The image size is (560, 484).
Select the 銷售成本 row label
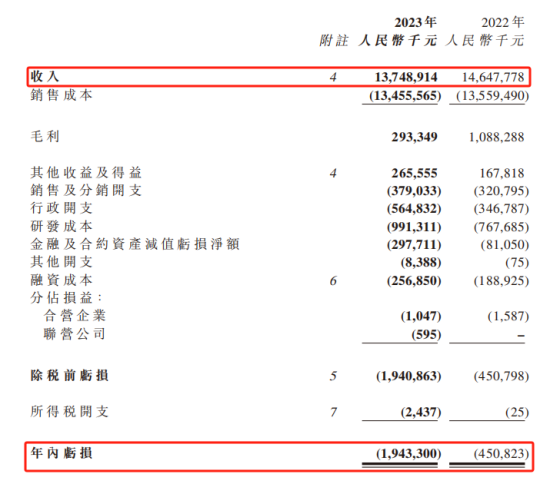coord(61,95)
